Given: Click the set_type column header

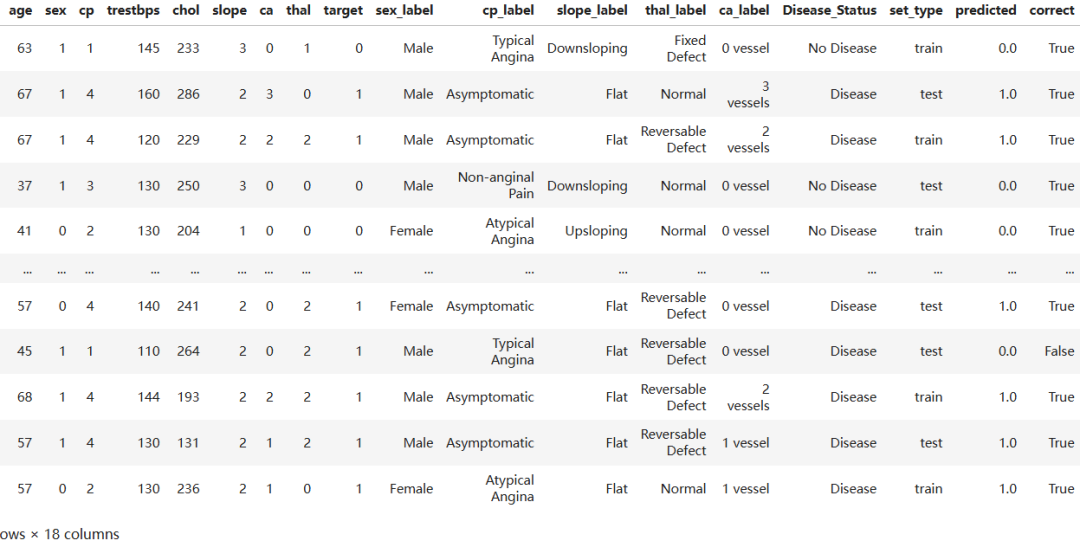Looking at the screenshot, I should coord(916,11).
